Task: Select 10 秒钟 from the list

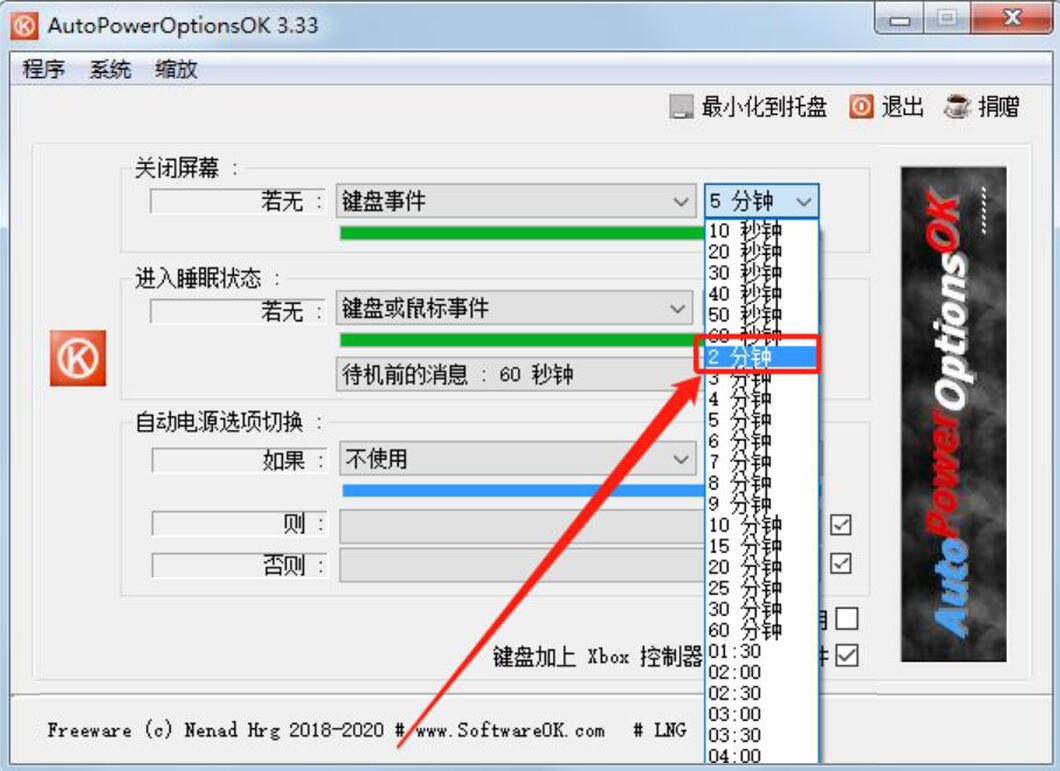Action: click(x=761, y=231)
